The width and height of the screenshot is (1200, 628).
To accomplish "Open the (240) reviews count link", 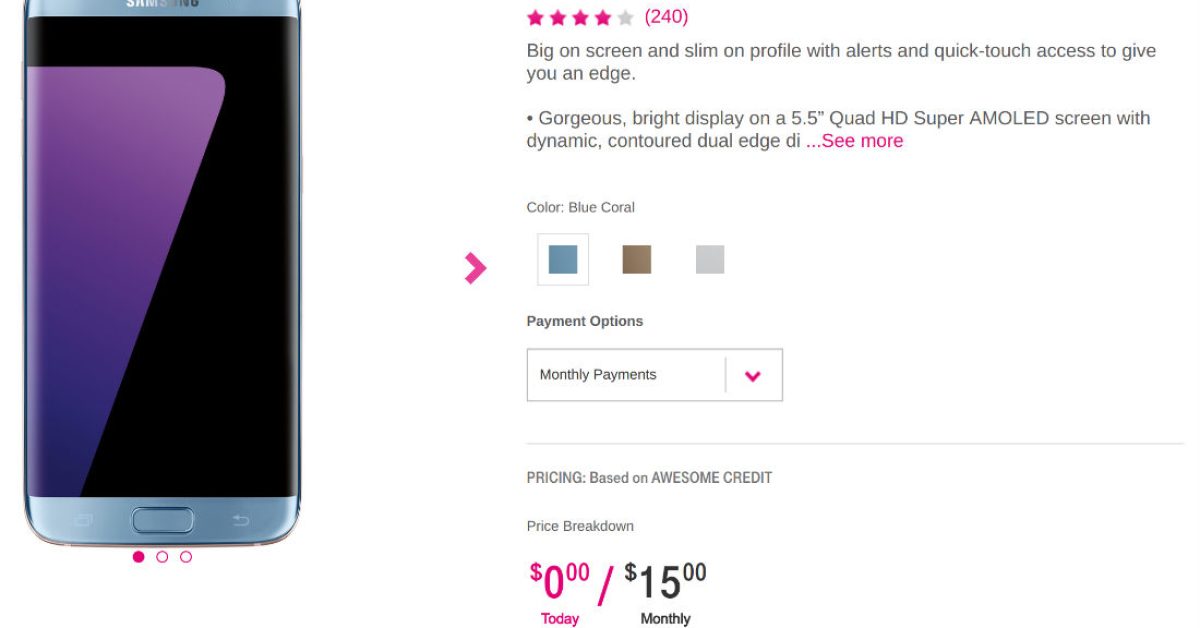I will click(666, 17).
